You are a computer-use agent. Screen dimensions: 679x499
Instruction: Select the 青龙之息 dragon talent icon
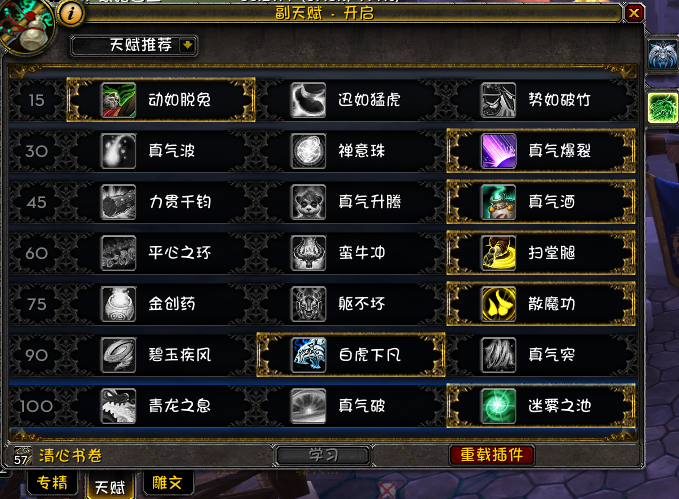pyautogui.click(x=118, y=406)
